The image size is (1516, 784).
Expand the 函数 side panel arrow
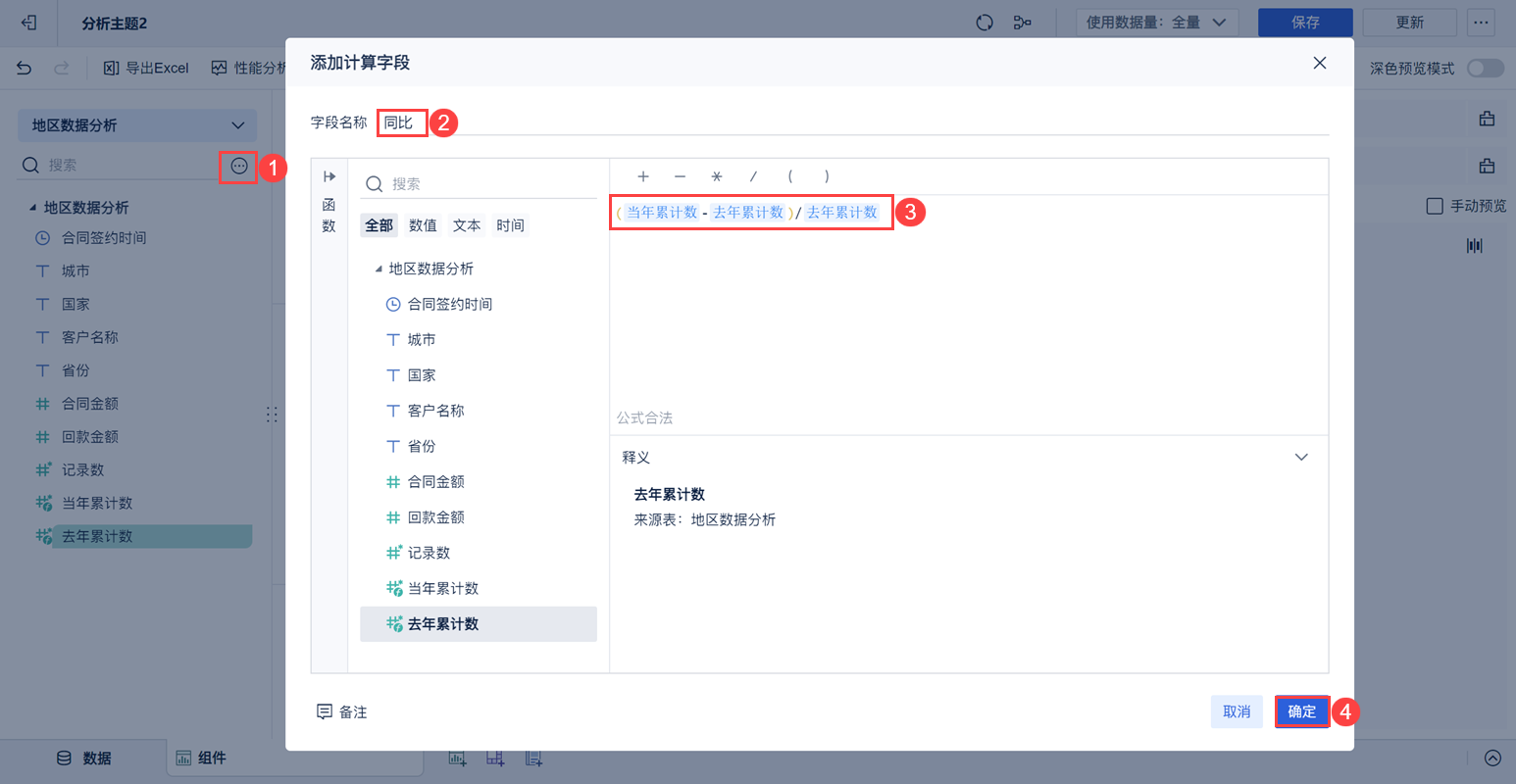pyautogui.click(x=329, y=176)
